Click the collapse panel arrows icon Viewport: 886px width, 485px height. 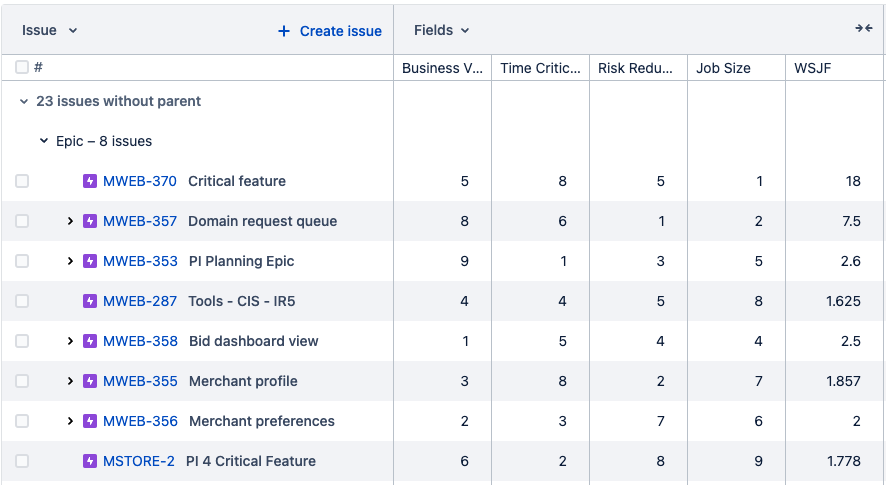(x=864, y=29)
